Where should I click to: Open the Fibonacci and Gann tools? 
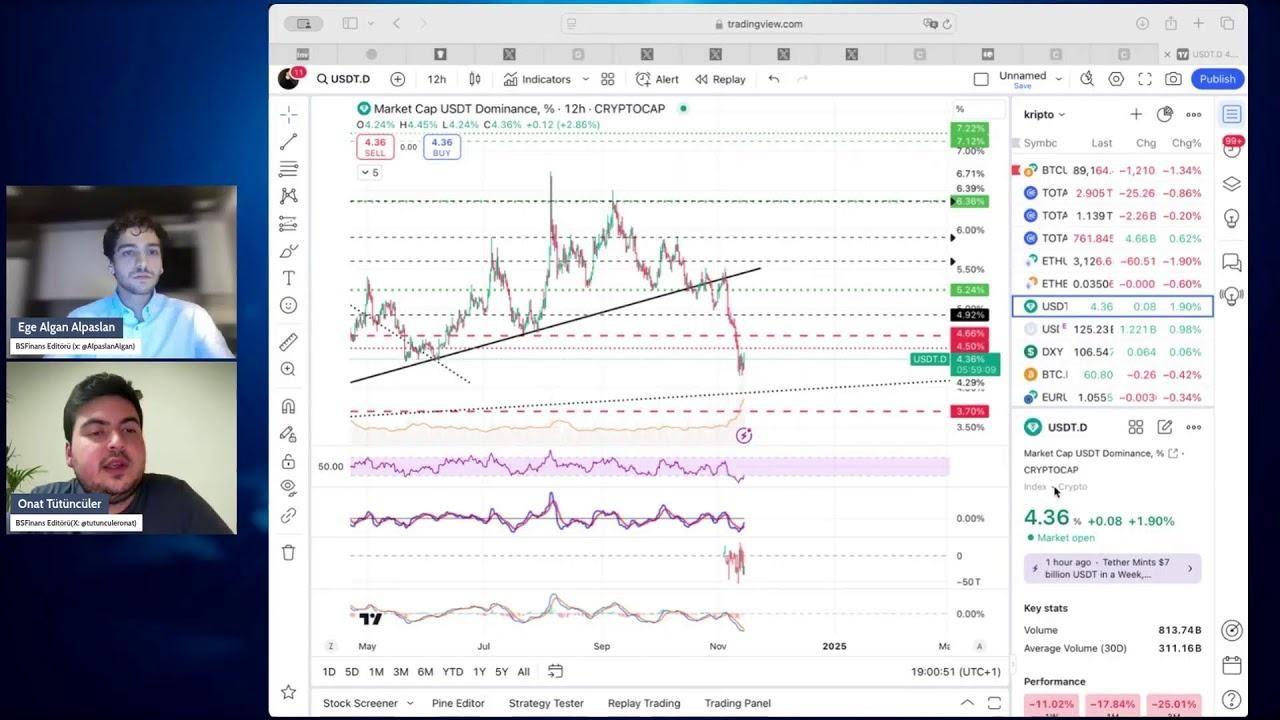(x=288, y=169)
